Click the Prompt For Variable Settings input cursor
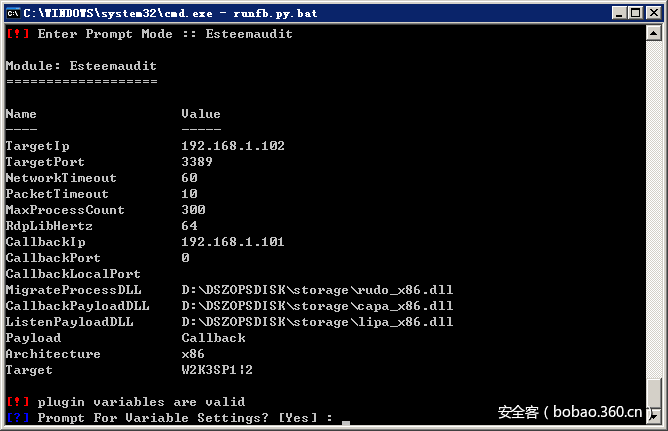The image size is (668, 431). (345, 421)
